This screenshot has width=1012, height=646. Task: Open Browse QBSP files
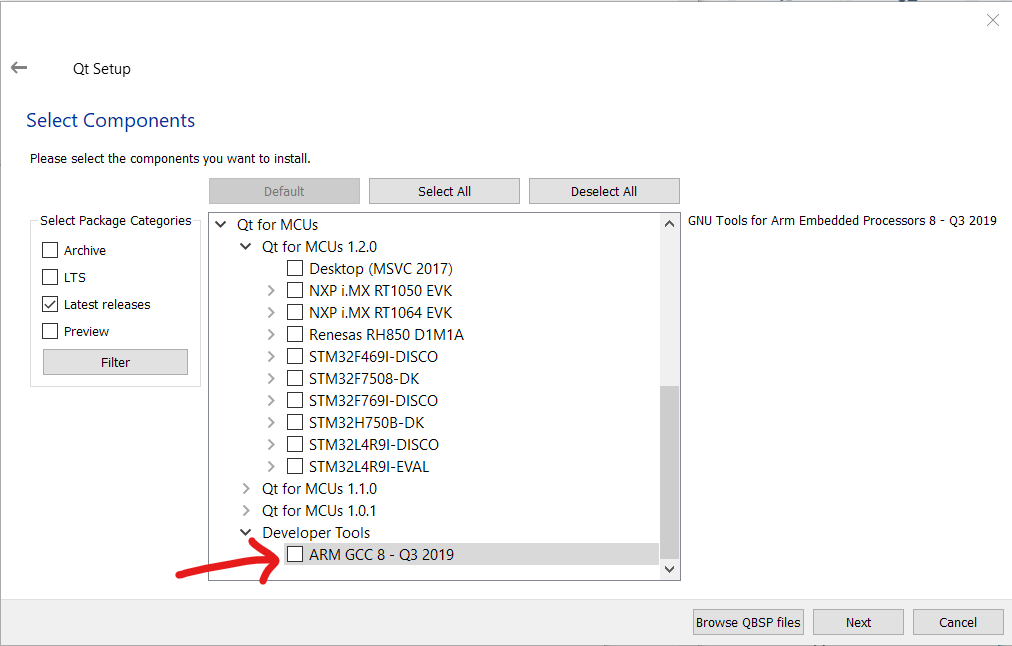point(748,622)
